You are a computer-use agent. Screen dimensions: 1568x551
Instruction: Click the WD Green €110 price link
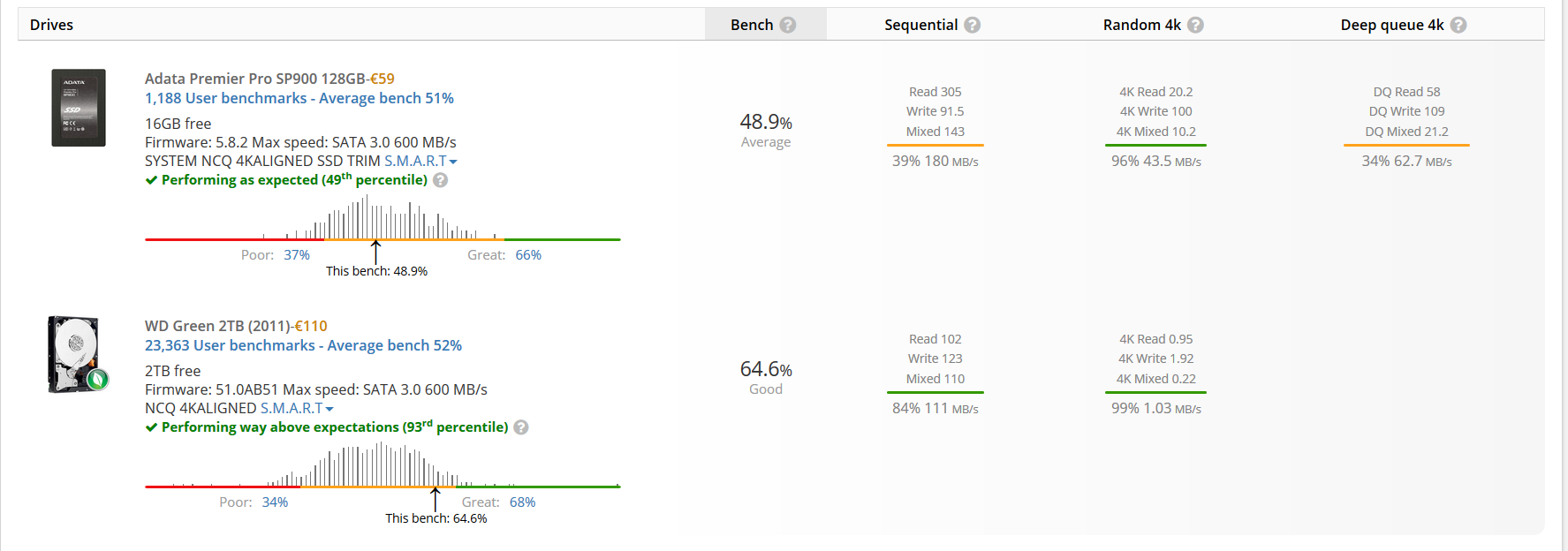click(311, 326)
